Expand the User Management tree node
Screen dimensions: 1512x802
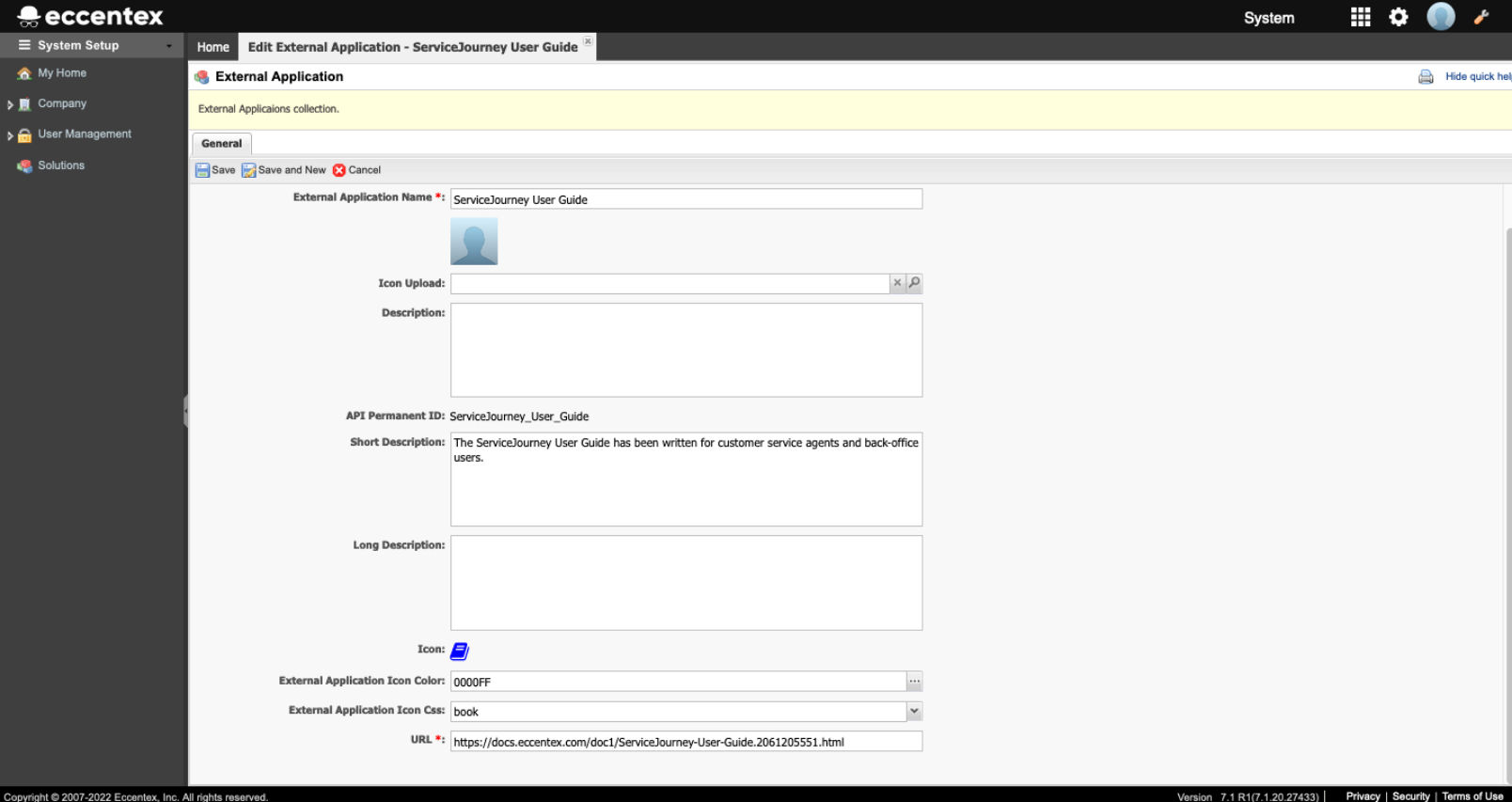click(x=10, y=136)
